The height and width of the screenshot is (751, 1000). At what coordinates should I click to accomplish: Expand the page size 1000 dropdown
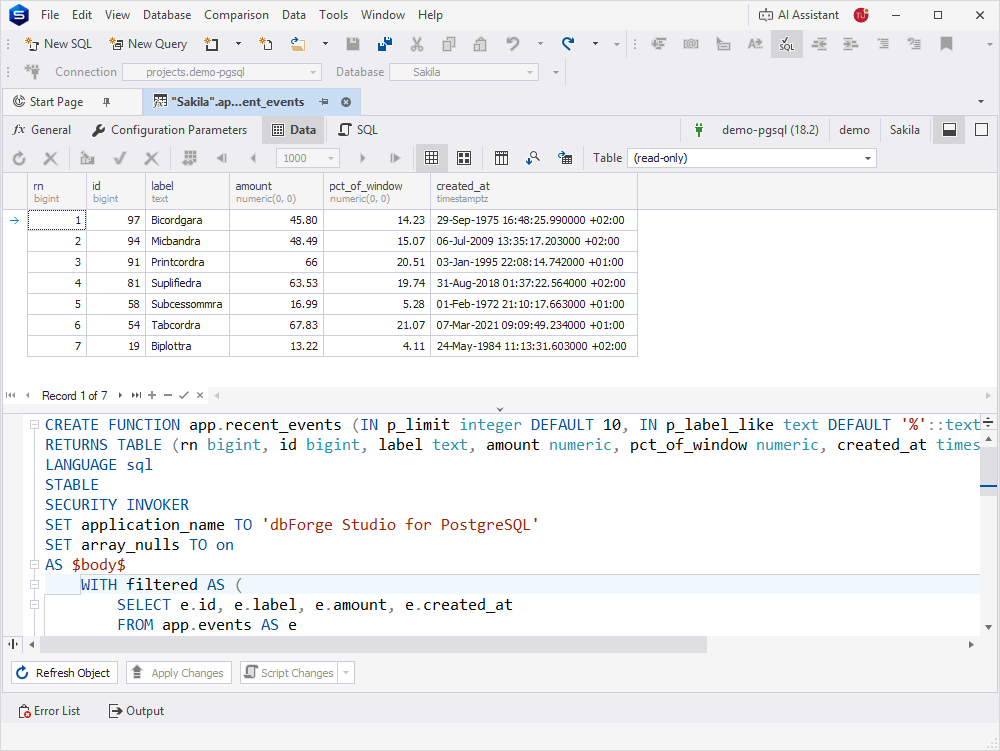click(x=331, y=158)
